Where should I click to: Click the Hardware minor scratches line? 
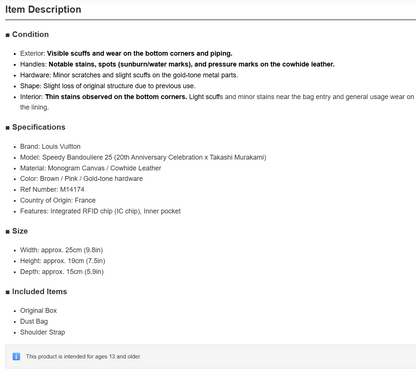[x=129, y=75]
